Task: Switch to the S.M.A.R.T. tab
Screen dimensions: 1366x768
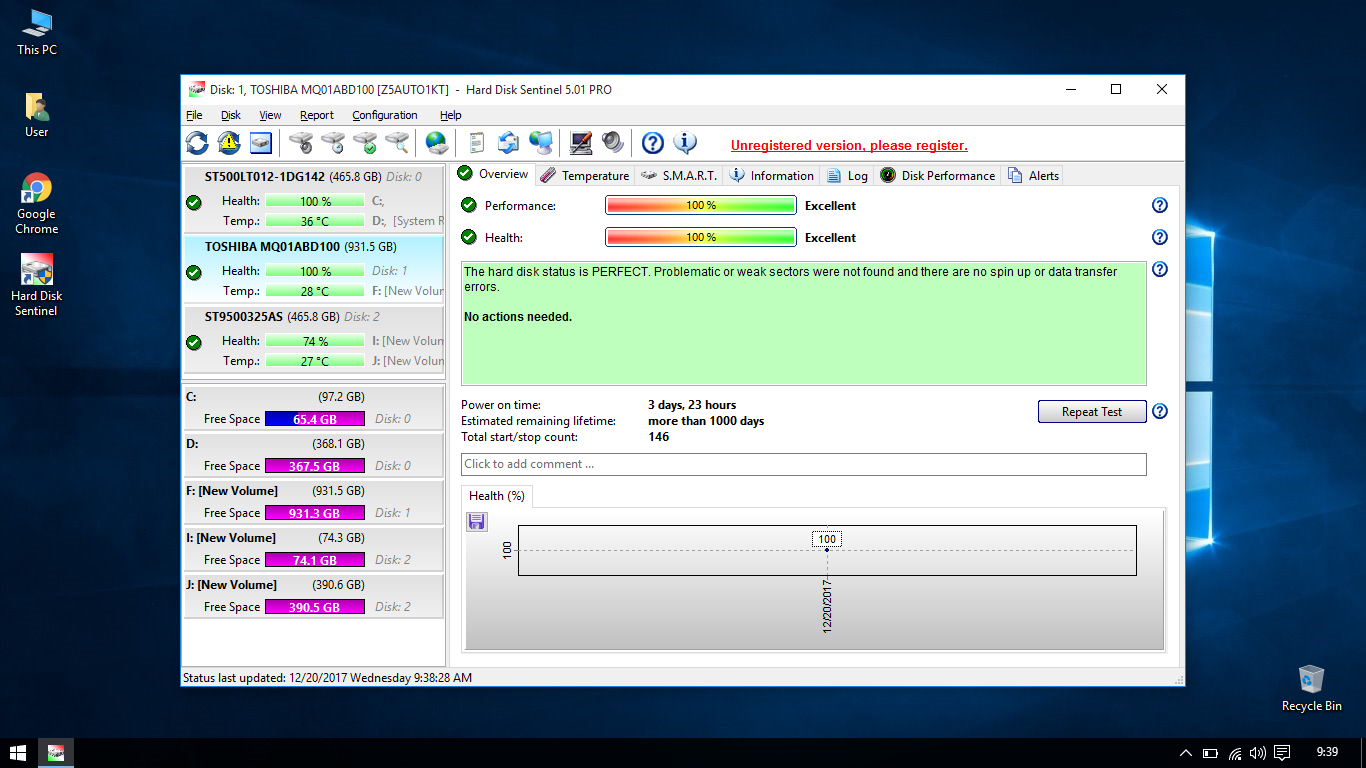Action: (679, 175)
